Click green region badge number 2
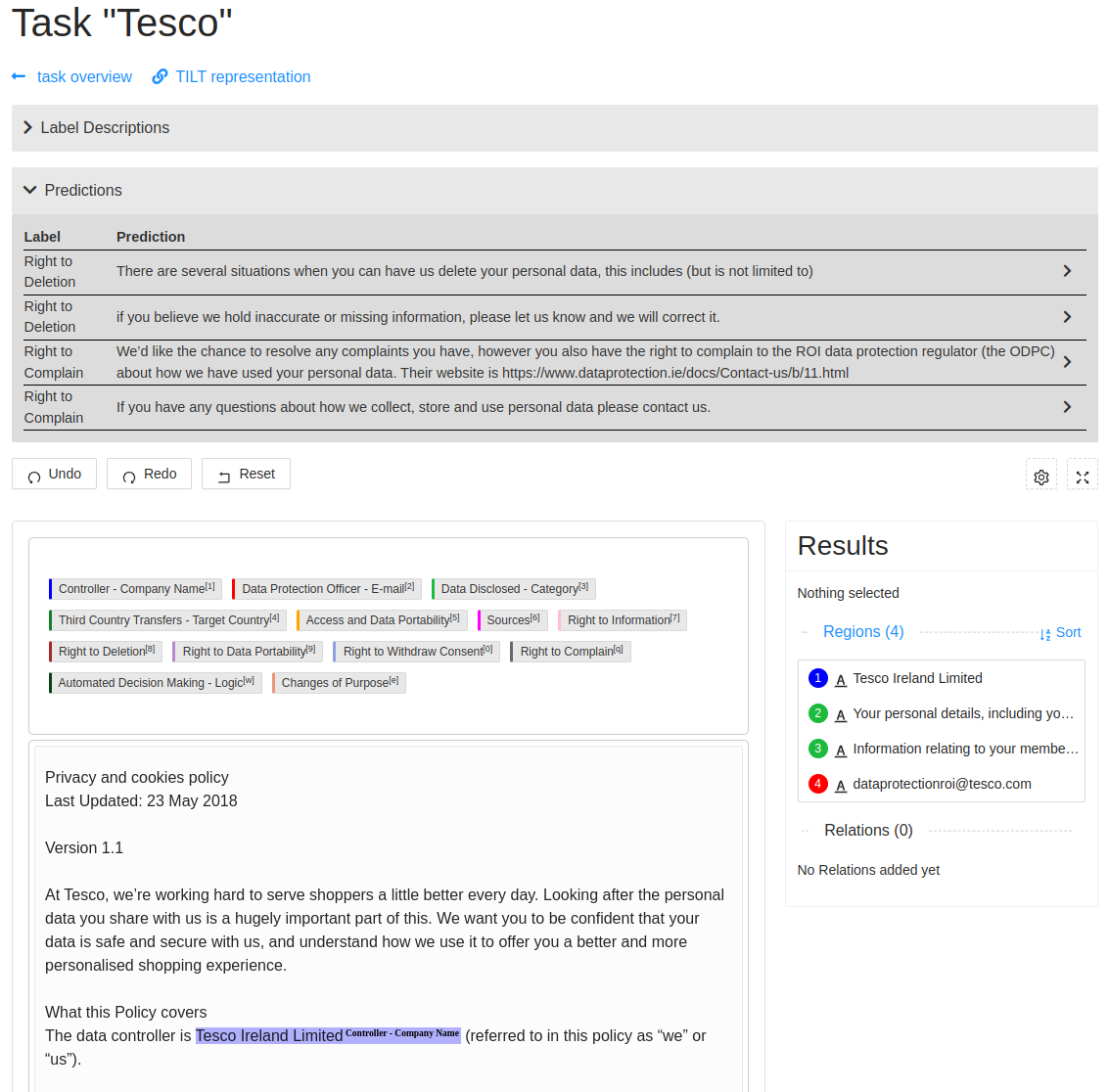Image resolution: width=1109 pixels, height=1092 pixels. pyautogui.click(x=817, y=713)
